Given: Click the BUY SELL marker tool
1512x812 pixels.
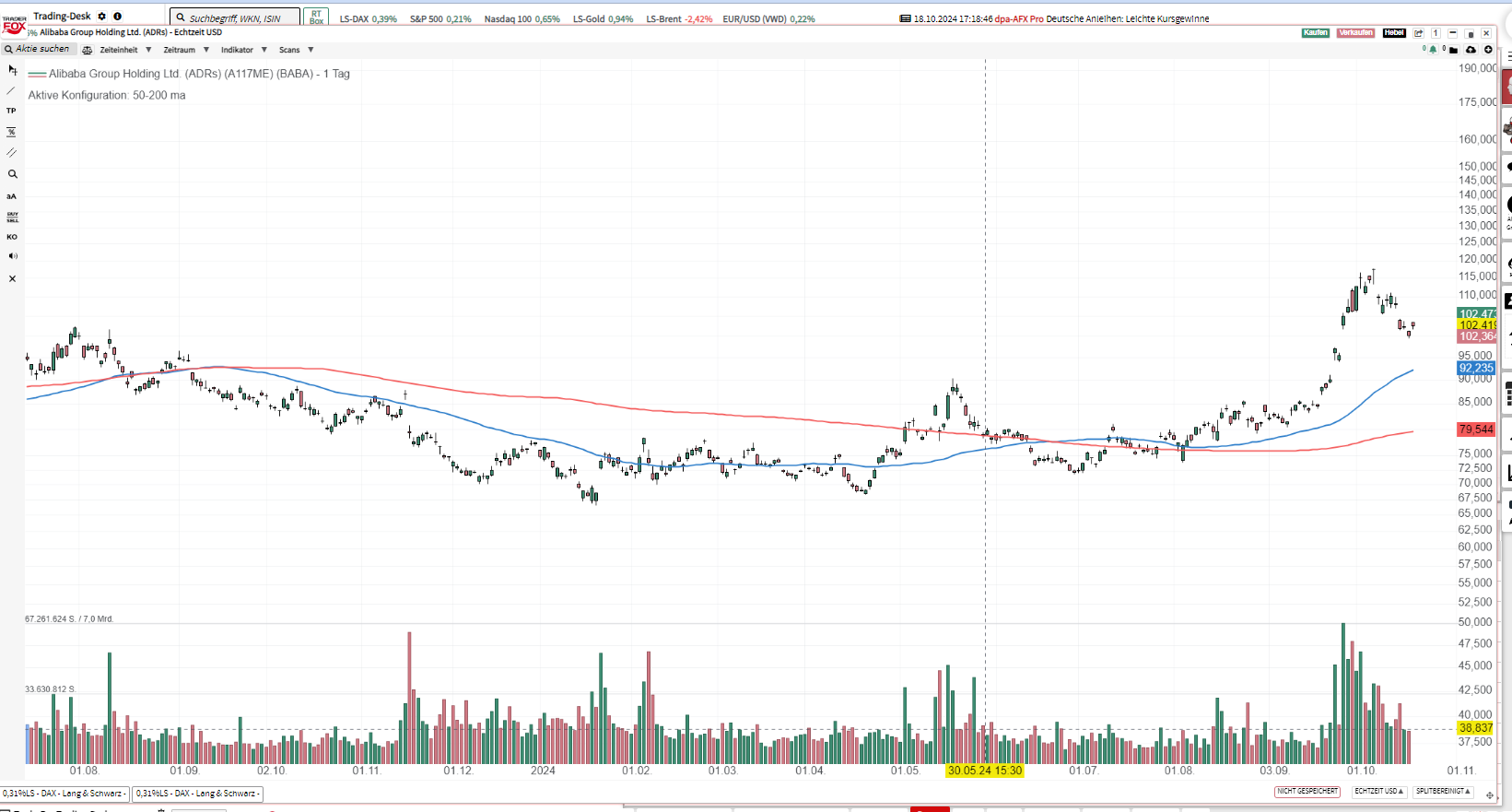Looking at the screenshot, I should point(12,218).
